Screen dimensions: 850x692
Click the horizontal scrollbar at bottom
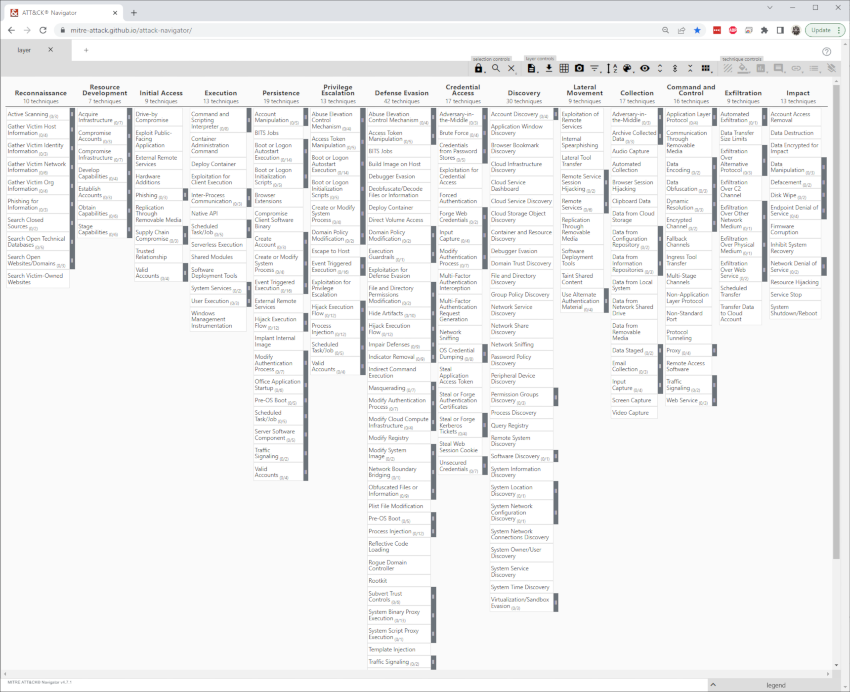[417, 674]
